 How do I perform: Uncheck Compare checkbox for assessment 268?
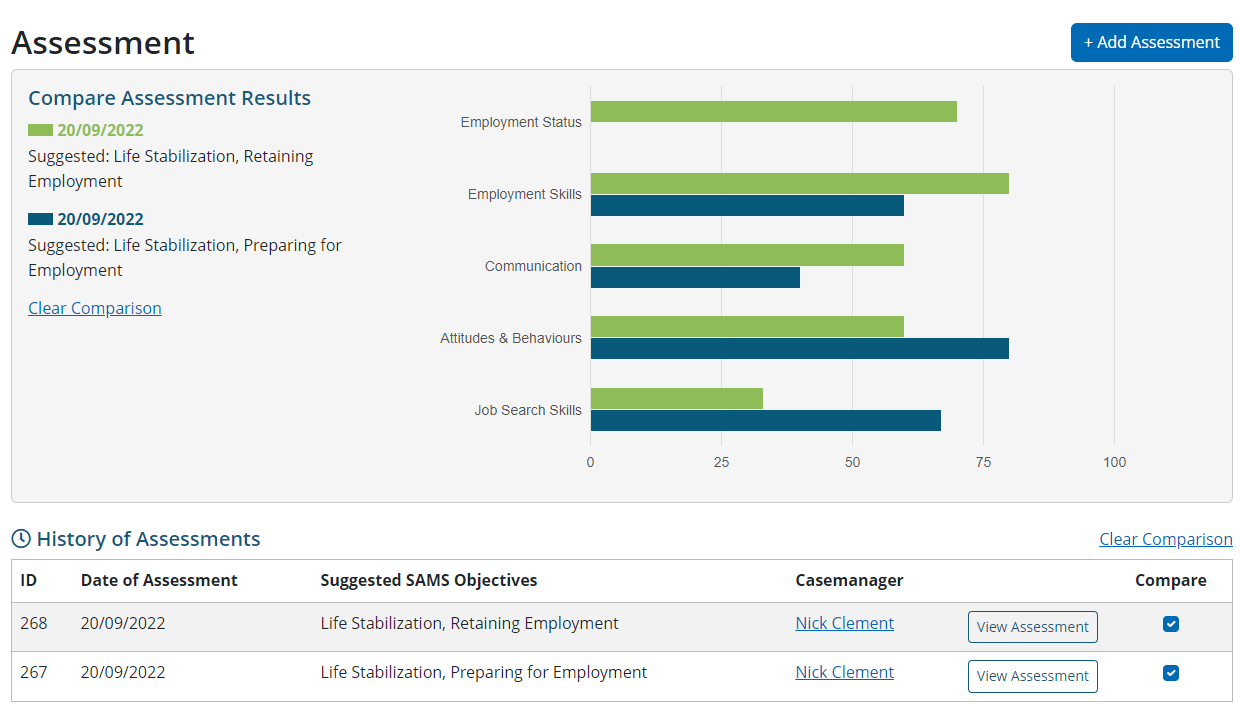(x=1171, y=624)
